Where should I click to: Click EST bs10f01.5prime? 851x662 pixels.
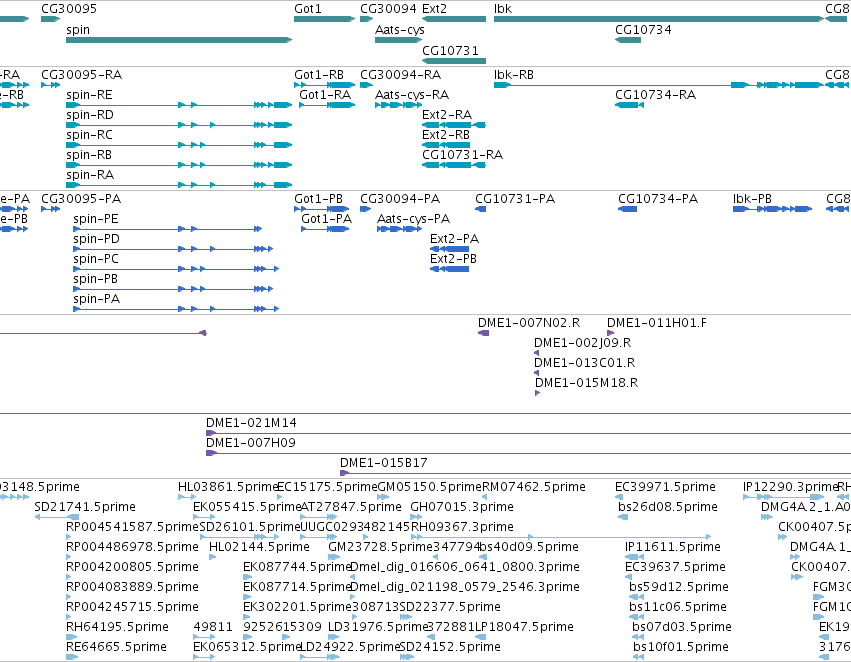click(x=681, y=647)
